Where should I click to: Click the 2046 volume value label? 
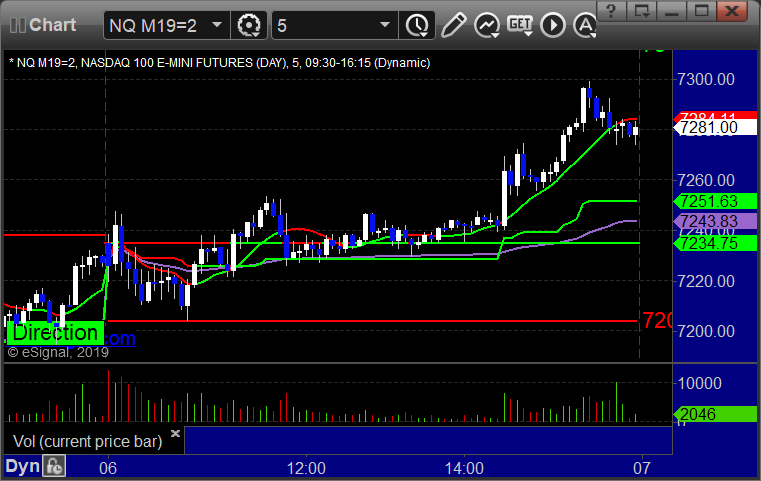click(714, 414)
